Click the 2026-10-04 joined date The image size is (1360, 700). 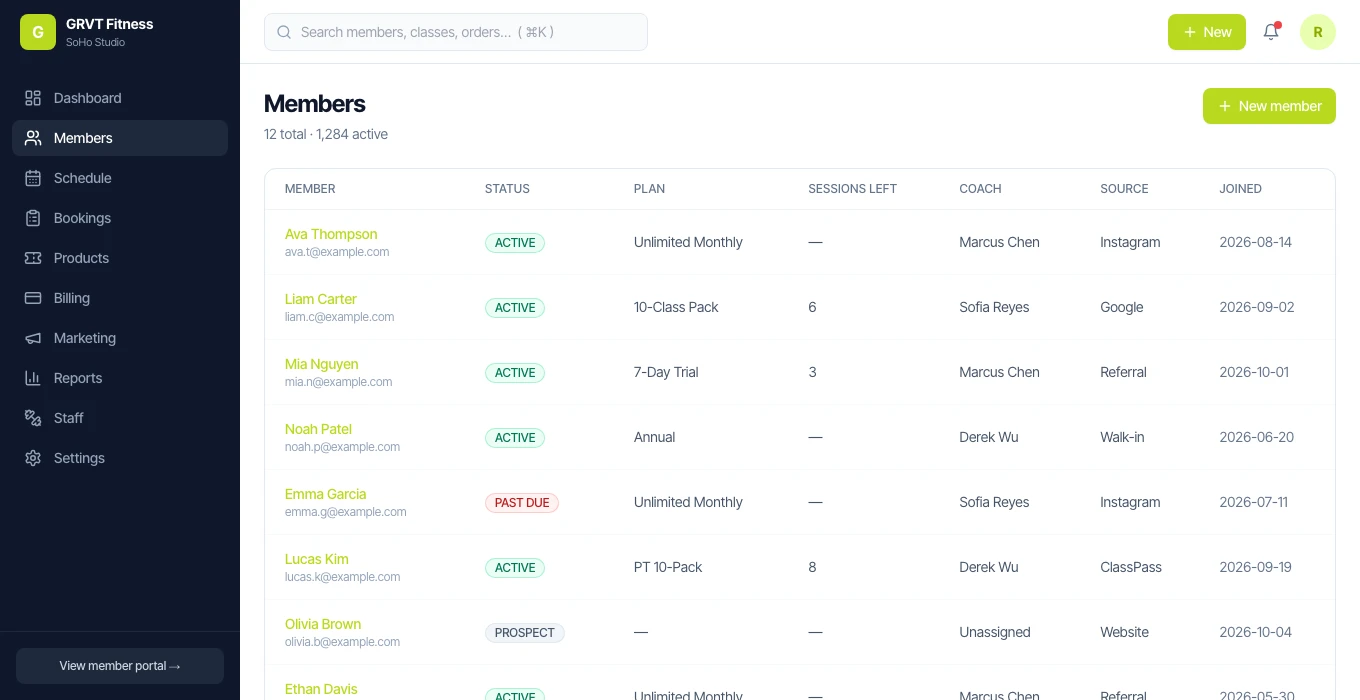(1256, 632)
